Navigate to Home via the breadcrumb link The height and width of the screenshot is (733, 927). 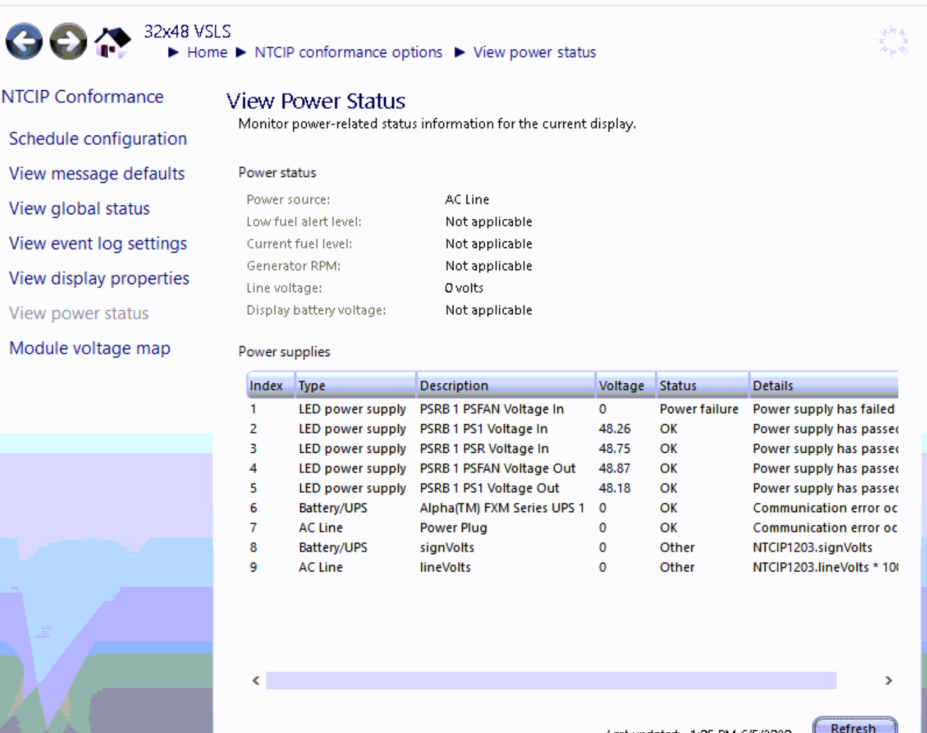207,52
